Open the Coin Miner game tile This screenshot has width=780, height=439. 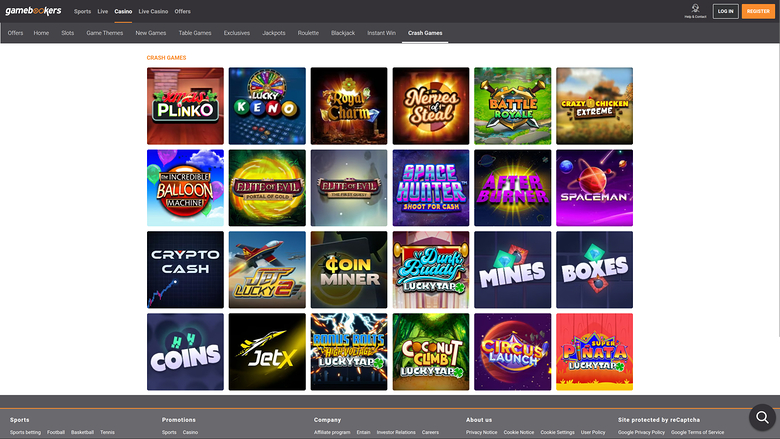click(x=349, y=269)
